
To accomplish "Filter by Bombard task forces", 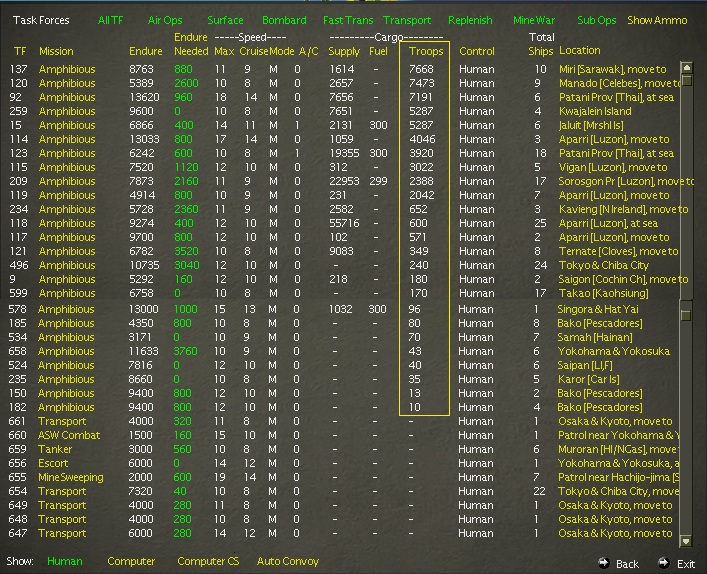I will click(x=284, y=20).
